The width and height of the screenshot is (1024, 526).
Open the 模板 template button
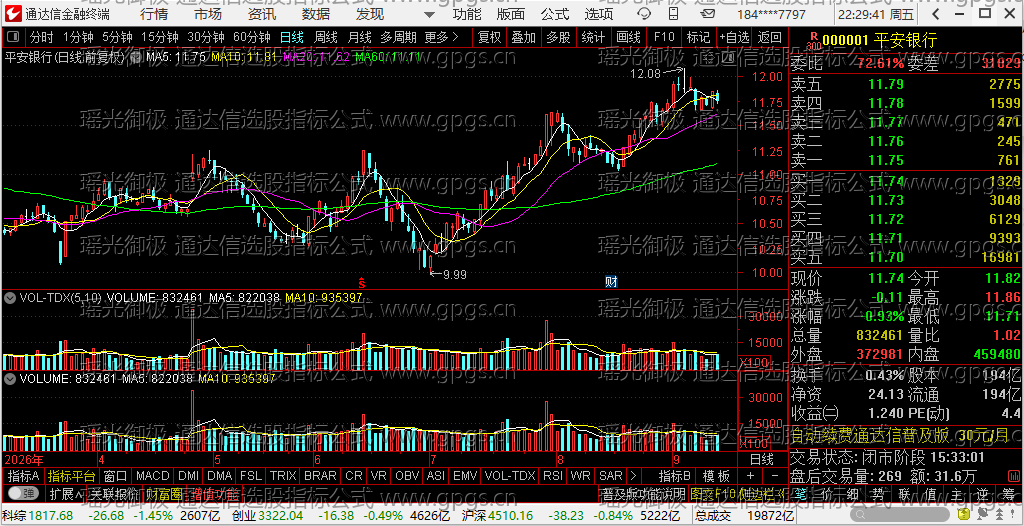[x=716, y=476]
